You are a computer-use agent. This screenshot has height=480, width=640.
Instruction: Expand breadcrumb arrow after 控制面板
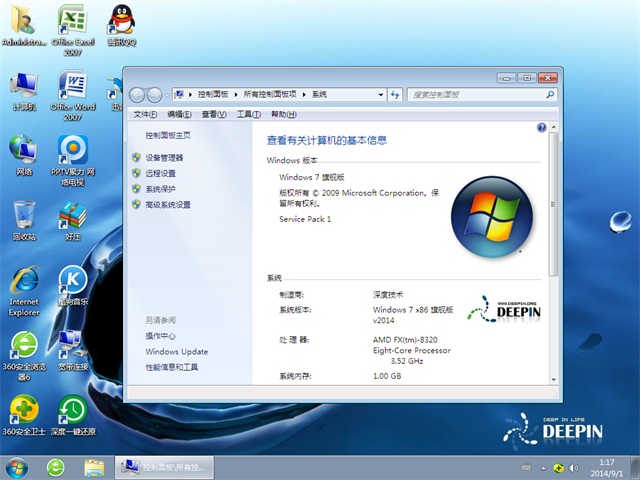click(236, 95)
